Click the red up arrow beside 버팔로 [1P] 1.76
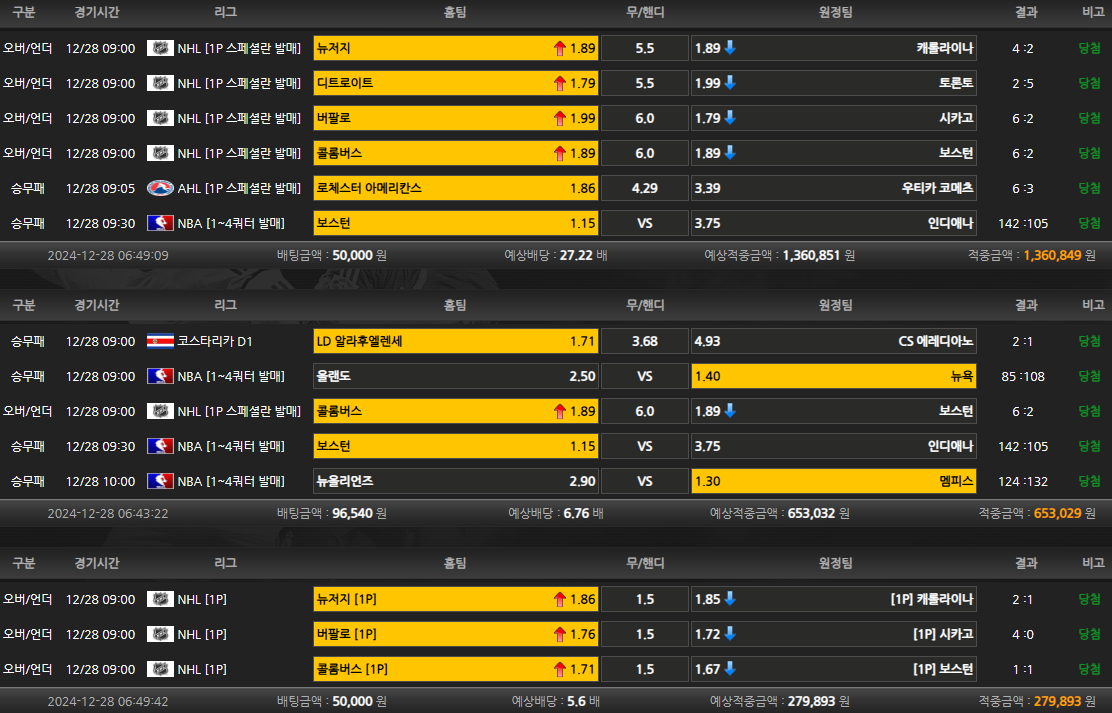Image resolution: width=1112 pixels, height=713 pixels. (x=560, y=634)
